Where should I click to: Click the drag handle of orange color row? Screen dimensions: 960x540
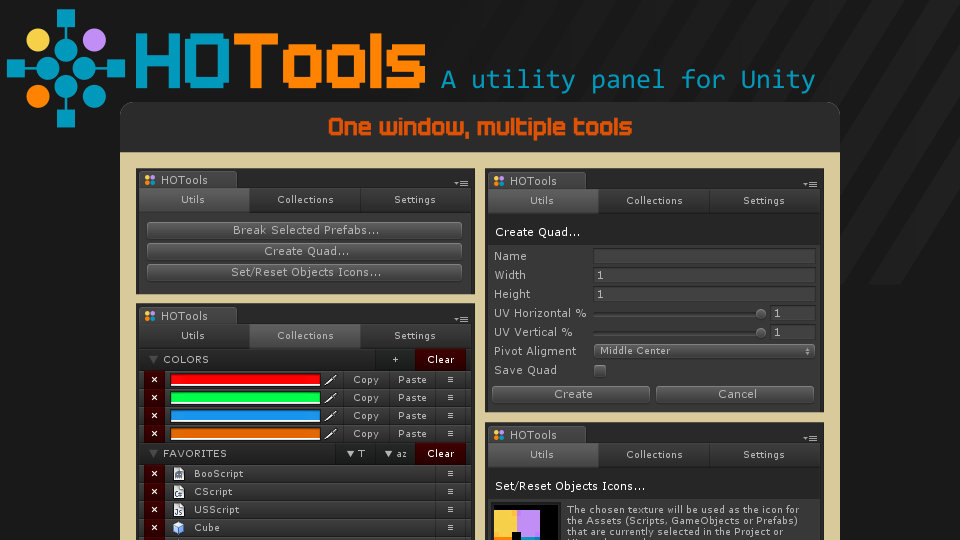click(x=450, y=433)
